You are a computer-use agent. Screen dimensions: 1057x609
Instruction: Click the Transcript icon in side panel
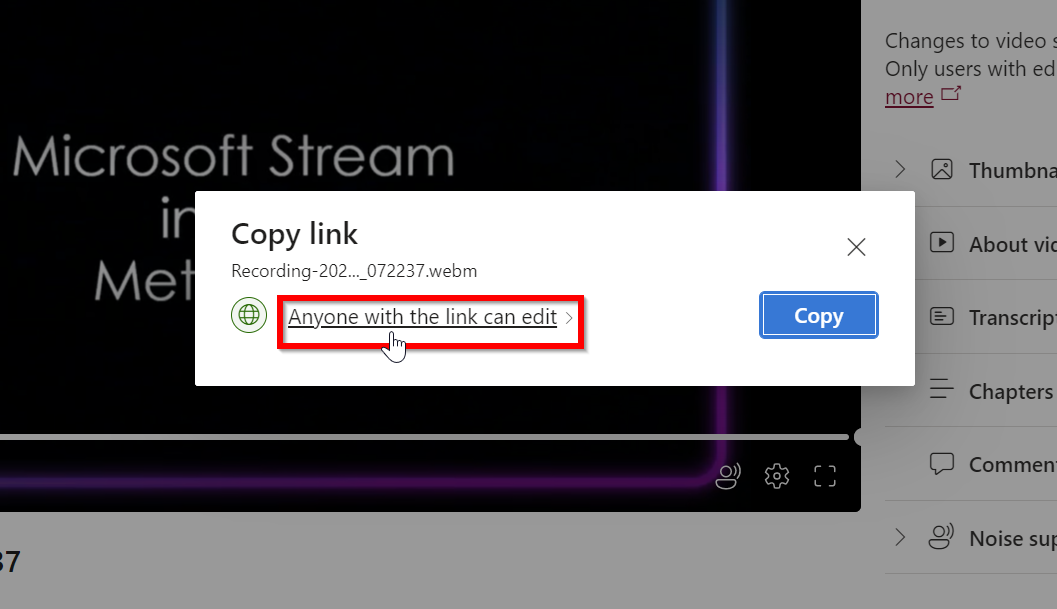coord(942,316)
